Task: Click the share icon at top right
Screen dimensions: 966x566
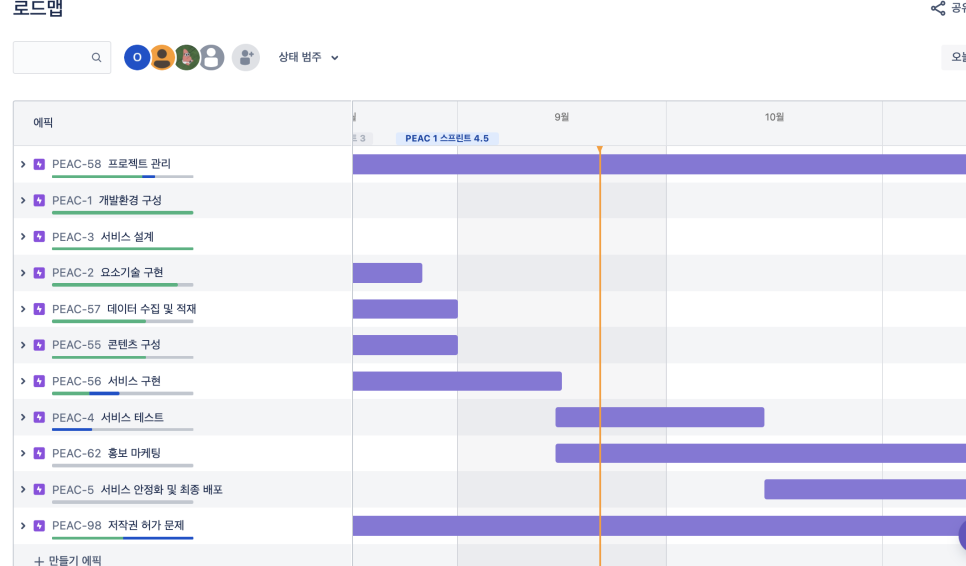Action: coord(937,9)
